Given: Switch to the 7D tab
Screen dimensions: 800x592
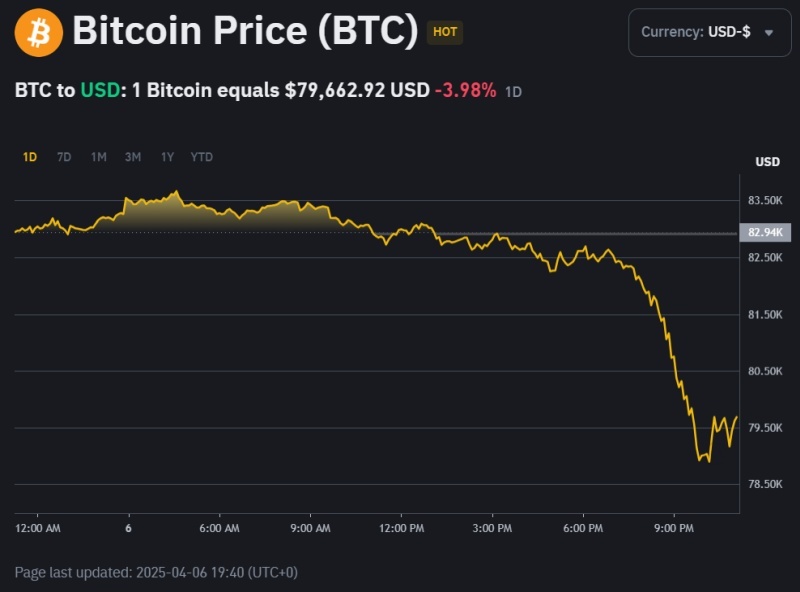Looking at the screenshot, I should pos(62,157).
